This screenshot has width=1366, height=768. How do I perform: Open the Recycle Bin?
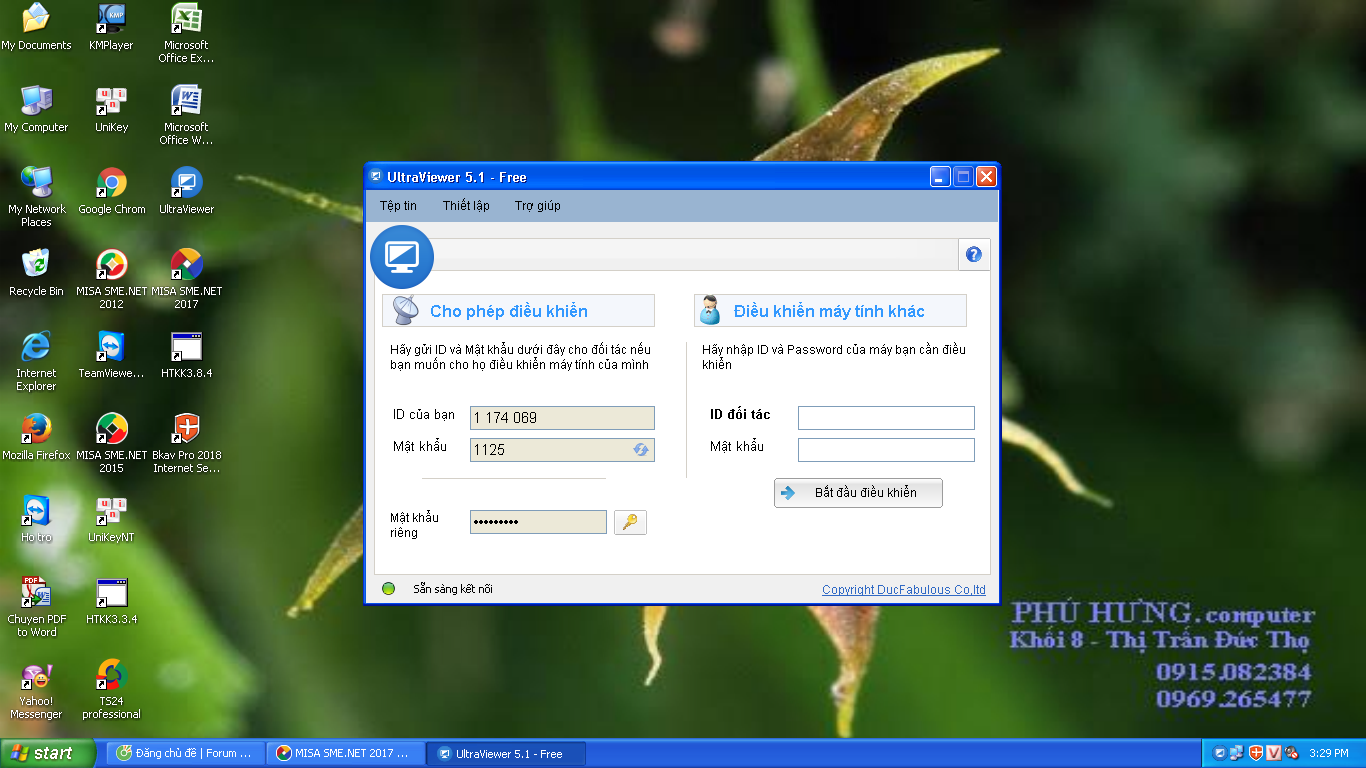[x=36, y=273]
